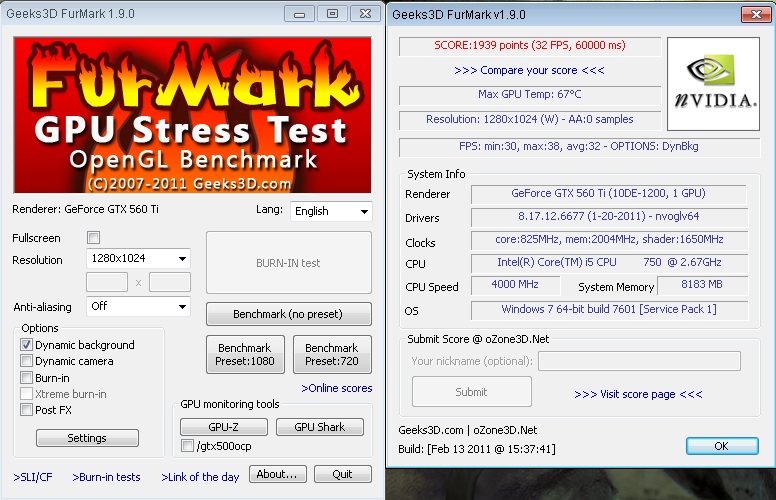The width and height of the screenshot is (776, 500).
Task: Click the Geeks3D.com | oZone3D.Net text
Action: click(x=468, y=430)
